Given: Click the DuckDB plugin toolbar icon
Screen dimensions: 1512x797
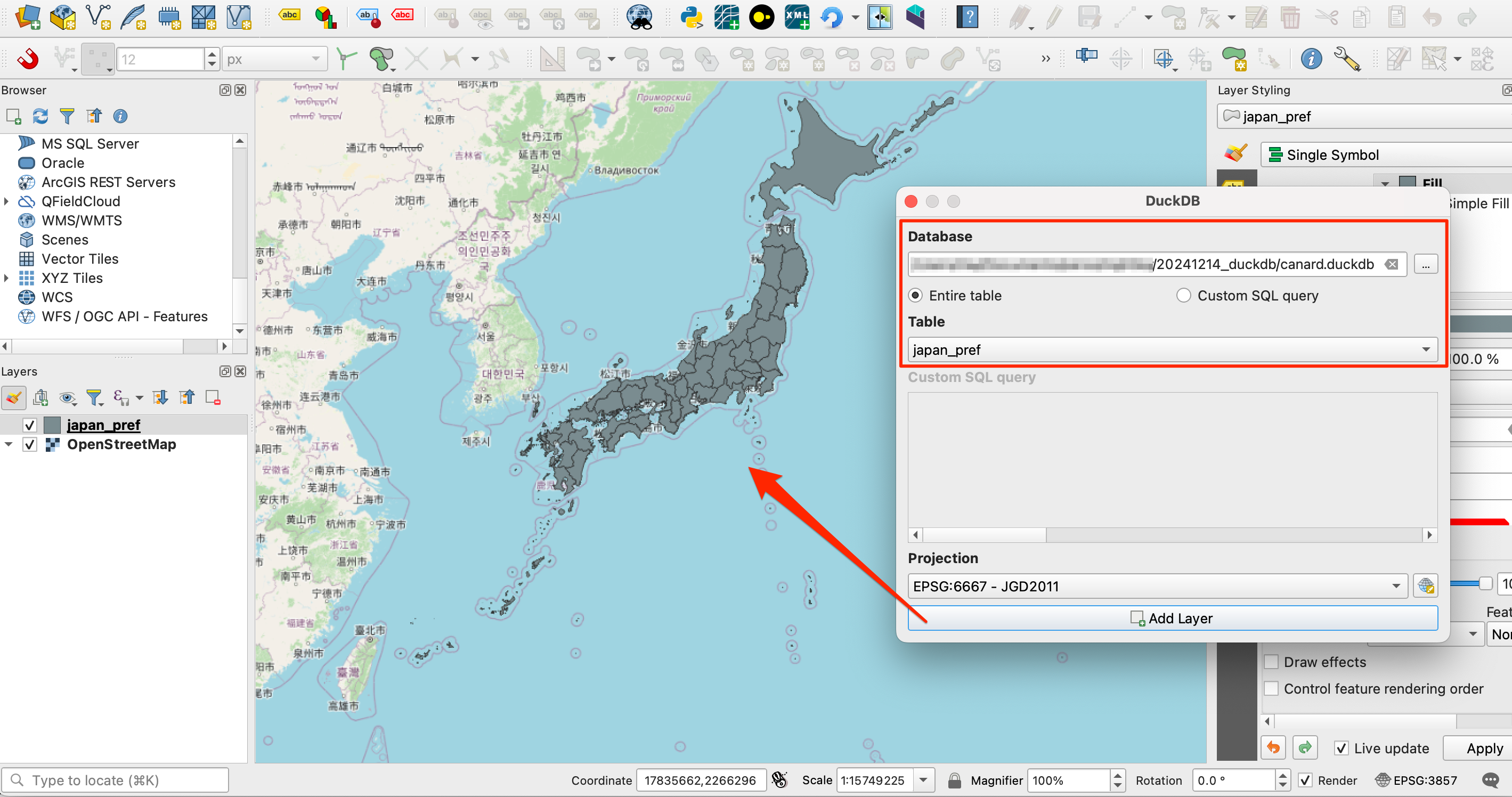Looking at the screenshot, I should 761,17.
